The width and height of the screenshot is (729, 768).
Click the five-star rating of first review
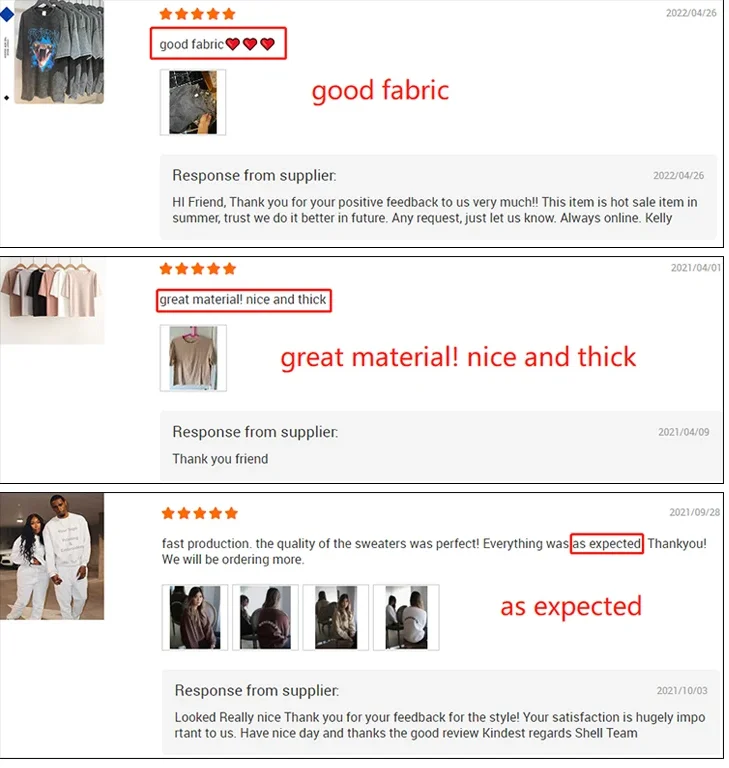tap(197, 14)
